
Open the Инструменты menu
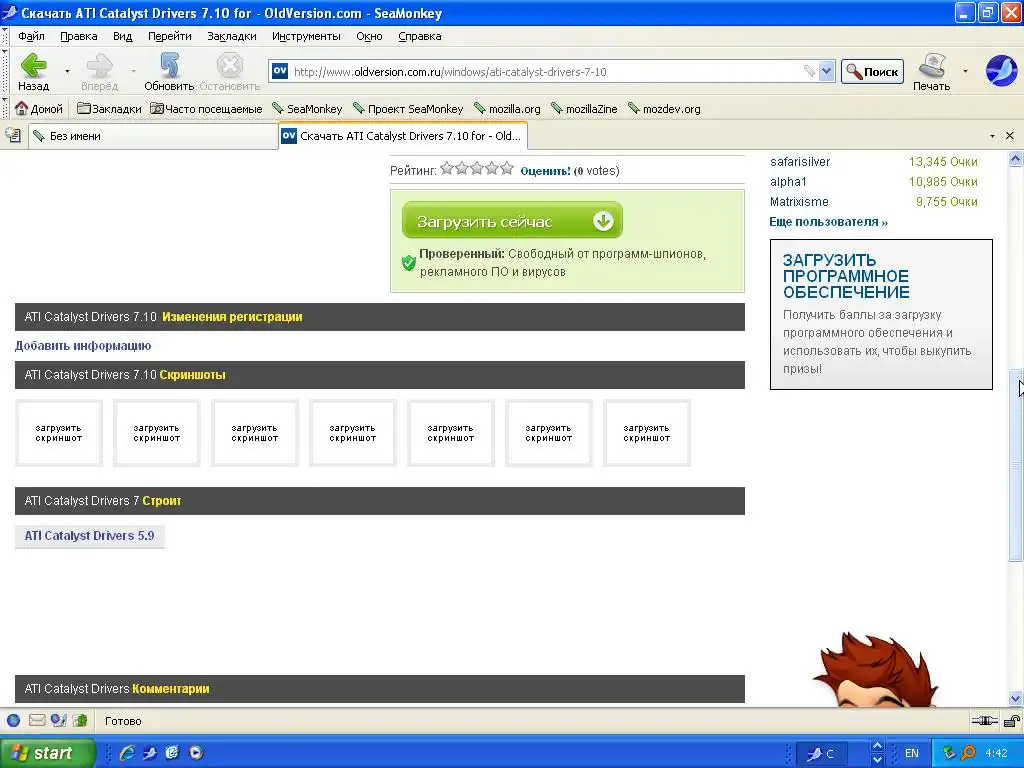pyautogui.click(x=306, y=36)
